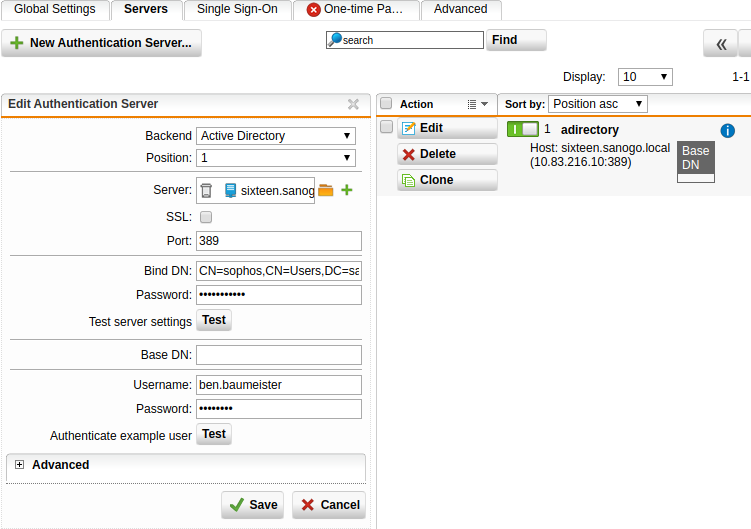The height and width of the screenshot is (529, 751).
Task: Click Host: sixteen.sanogo.local text
Action: click(x=600, y=148)
